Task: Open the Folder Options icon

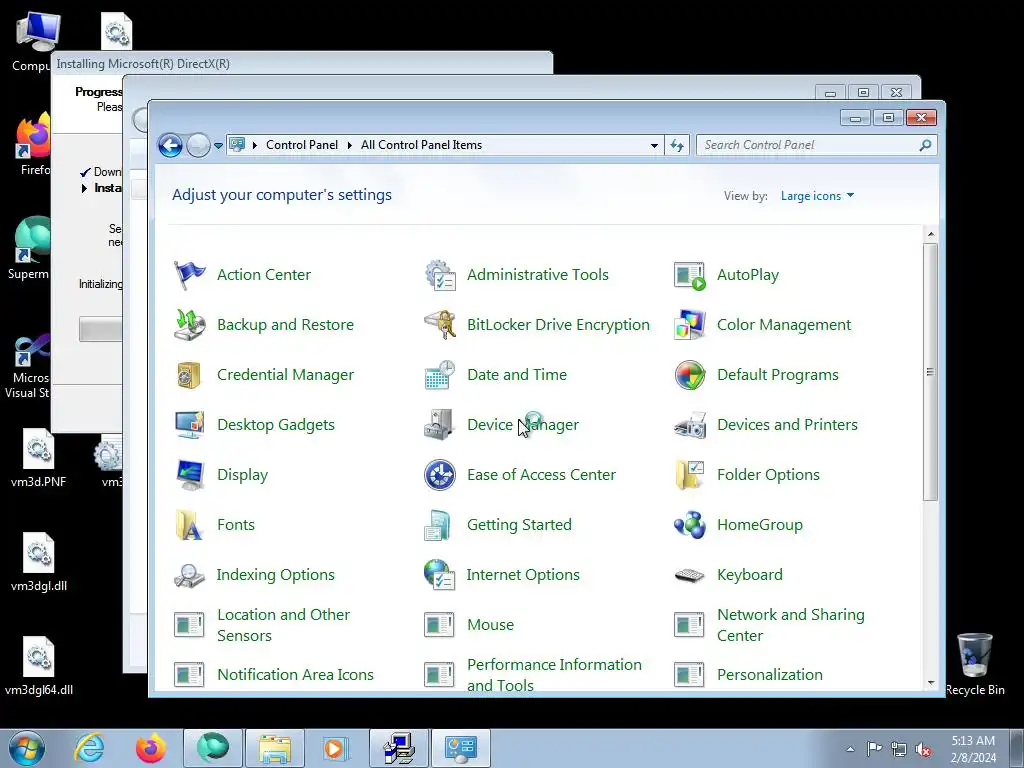Action: [690, 475]
